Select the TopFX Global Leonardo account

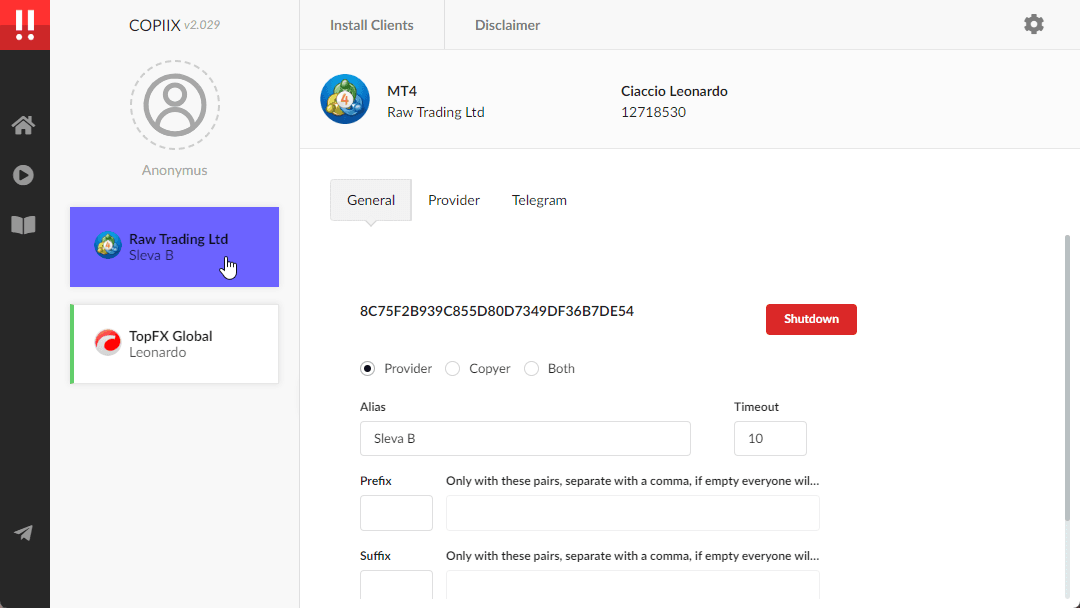[175, 344]
